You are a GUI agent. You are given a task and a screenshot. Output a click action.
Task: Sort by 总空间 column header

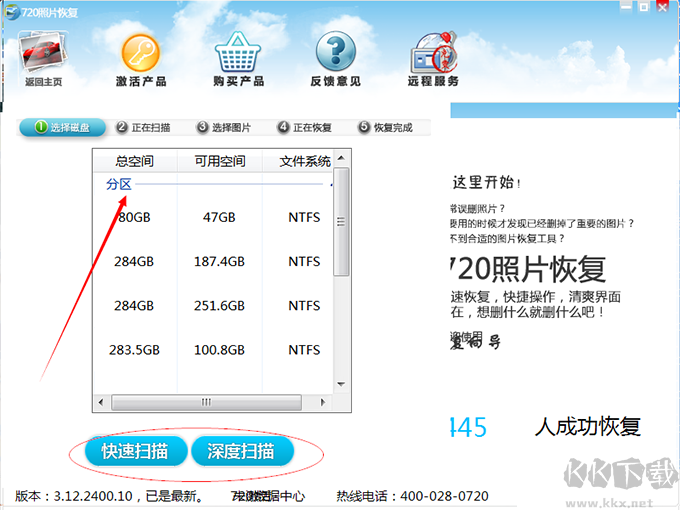[x=135, y=161]
